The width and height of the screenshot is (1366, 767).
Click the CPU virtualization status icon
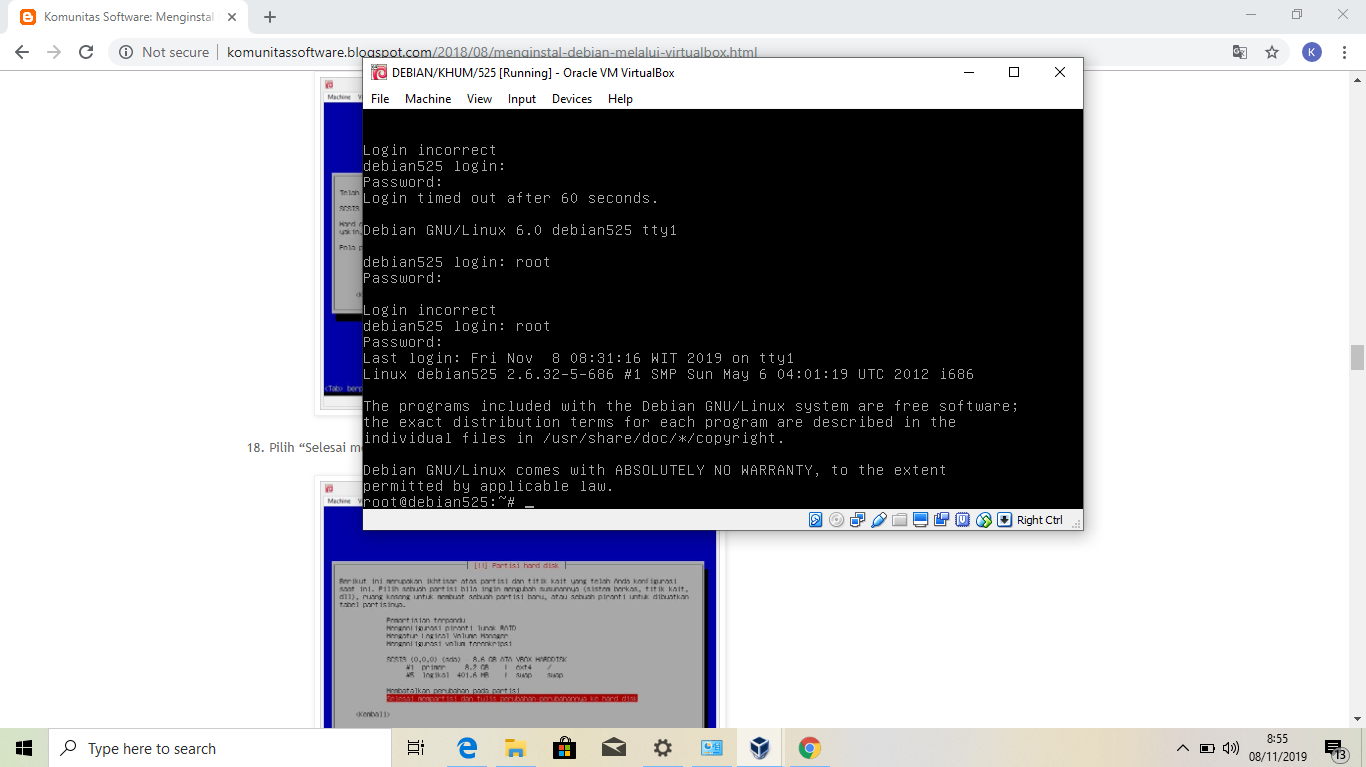(x=963, y=520)
